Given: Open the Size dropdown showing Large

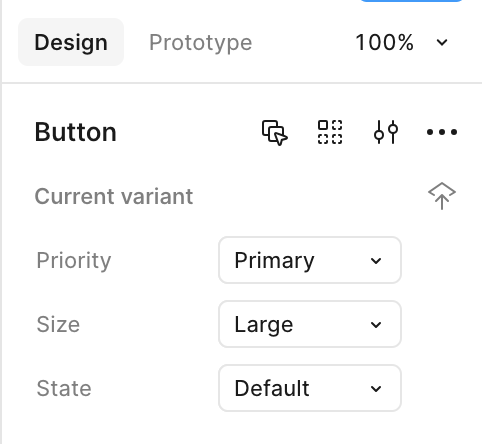Looking at the screenshot, I should [310, 324].
